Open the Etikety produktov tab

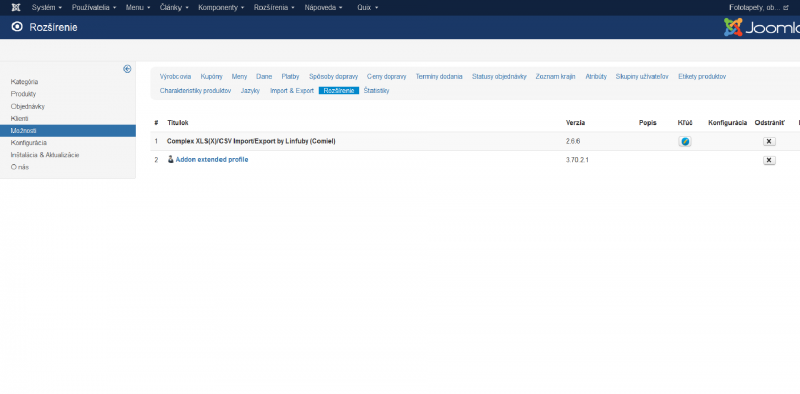click(702, 77)
